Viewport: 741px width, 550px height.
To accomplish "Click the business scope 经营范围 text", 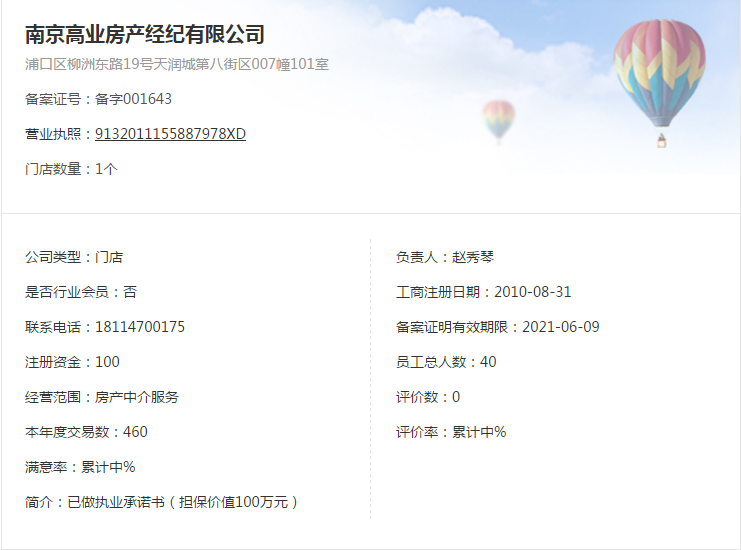I will click(x=102, y=397).
